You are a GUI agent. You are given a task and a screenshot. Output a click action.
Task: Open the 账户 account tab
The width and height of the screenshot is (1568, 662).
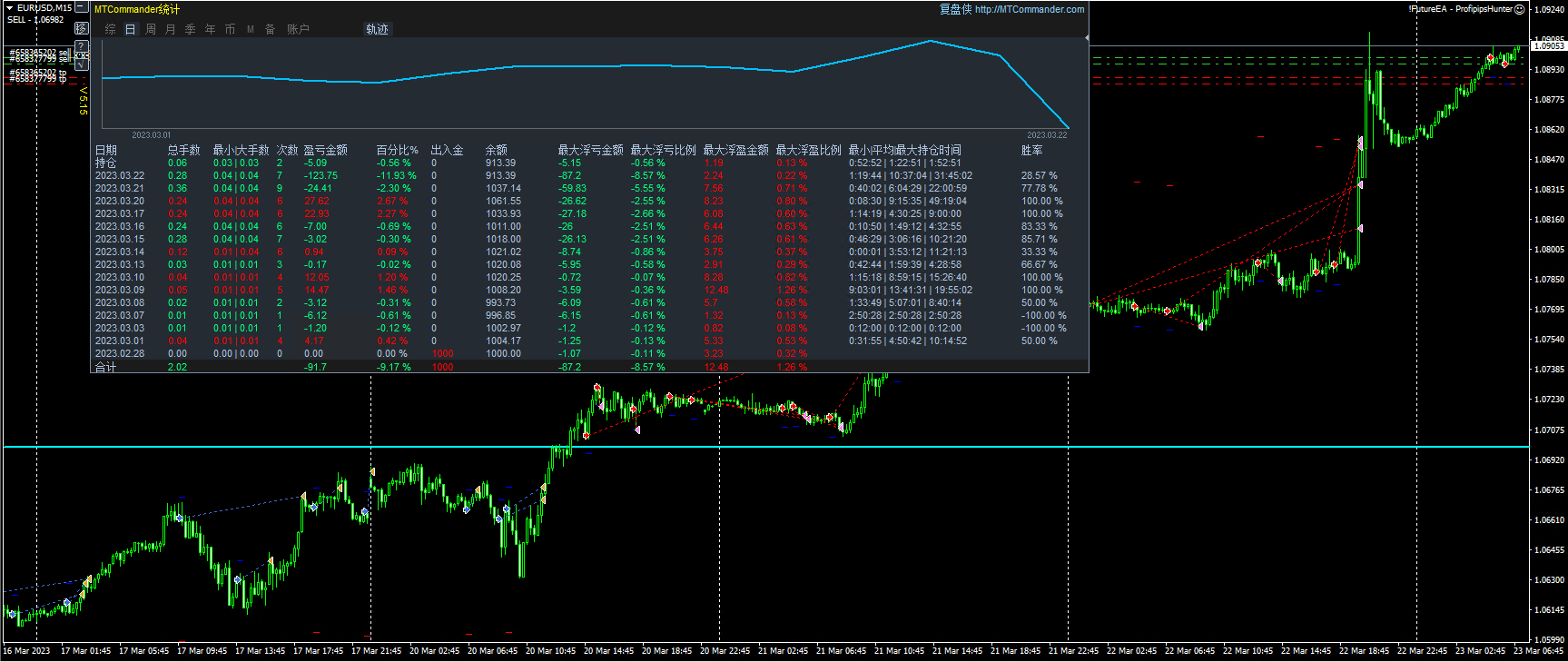tap(298, 29)
